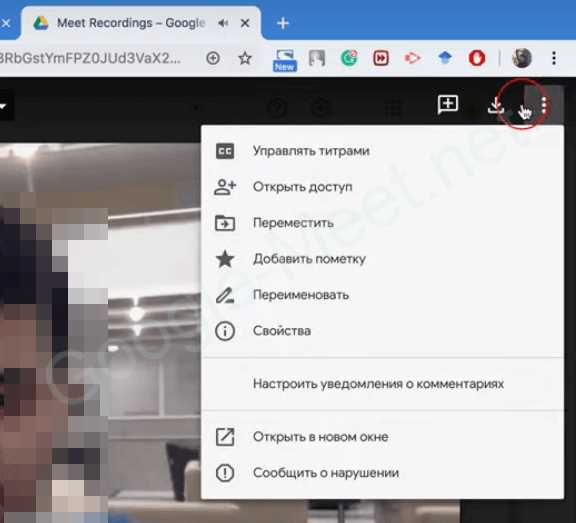Viewport: 576px width, 523px height.
Task: Open the viewer three-dot more actions menu
Action: 544,106
